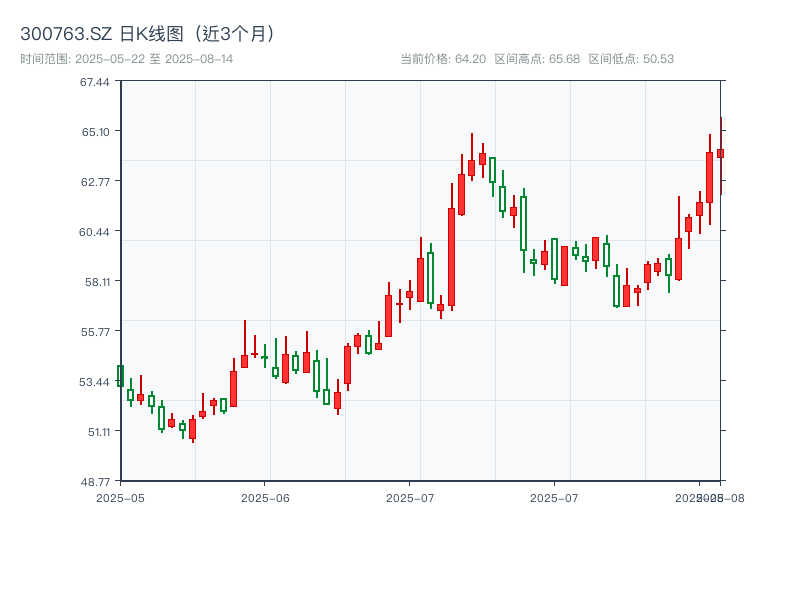
Task: Click the 53.44 price axis label
Action: pos(96,381)
